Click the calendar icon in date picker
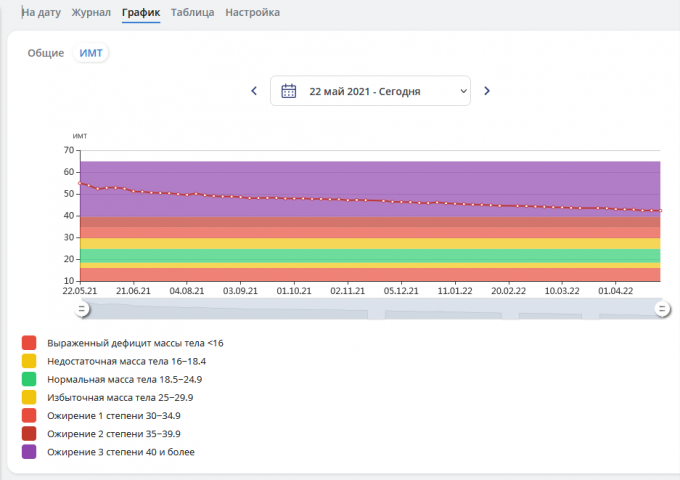Viewport: 680px width, 480px height. click(x=289, y=91)
